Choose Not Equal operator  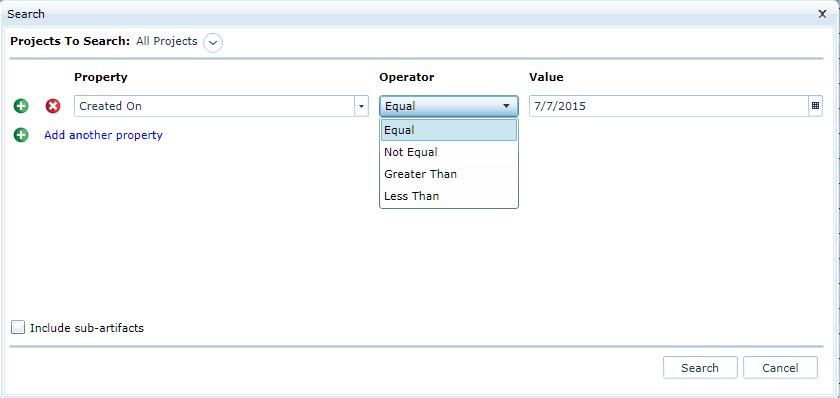[x=448, y=152]
